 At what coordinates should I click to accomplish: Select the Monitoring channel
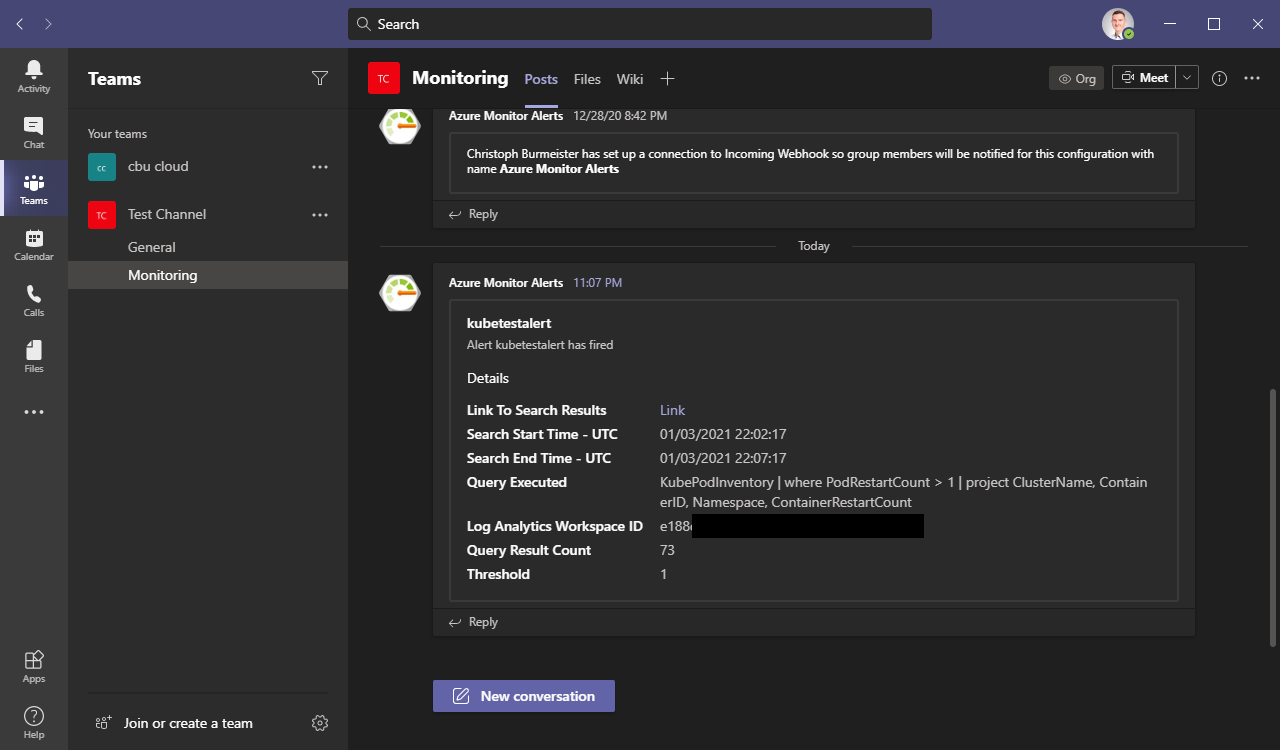pos(208,275)
